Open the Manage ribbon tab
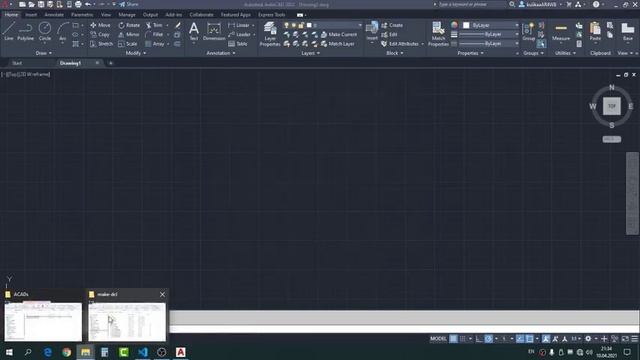 (127, 15)
